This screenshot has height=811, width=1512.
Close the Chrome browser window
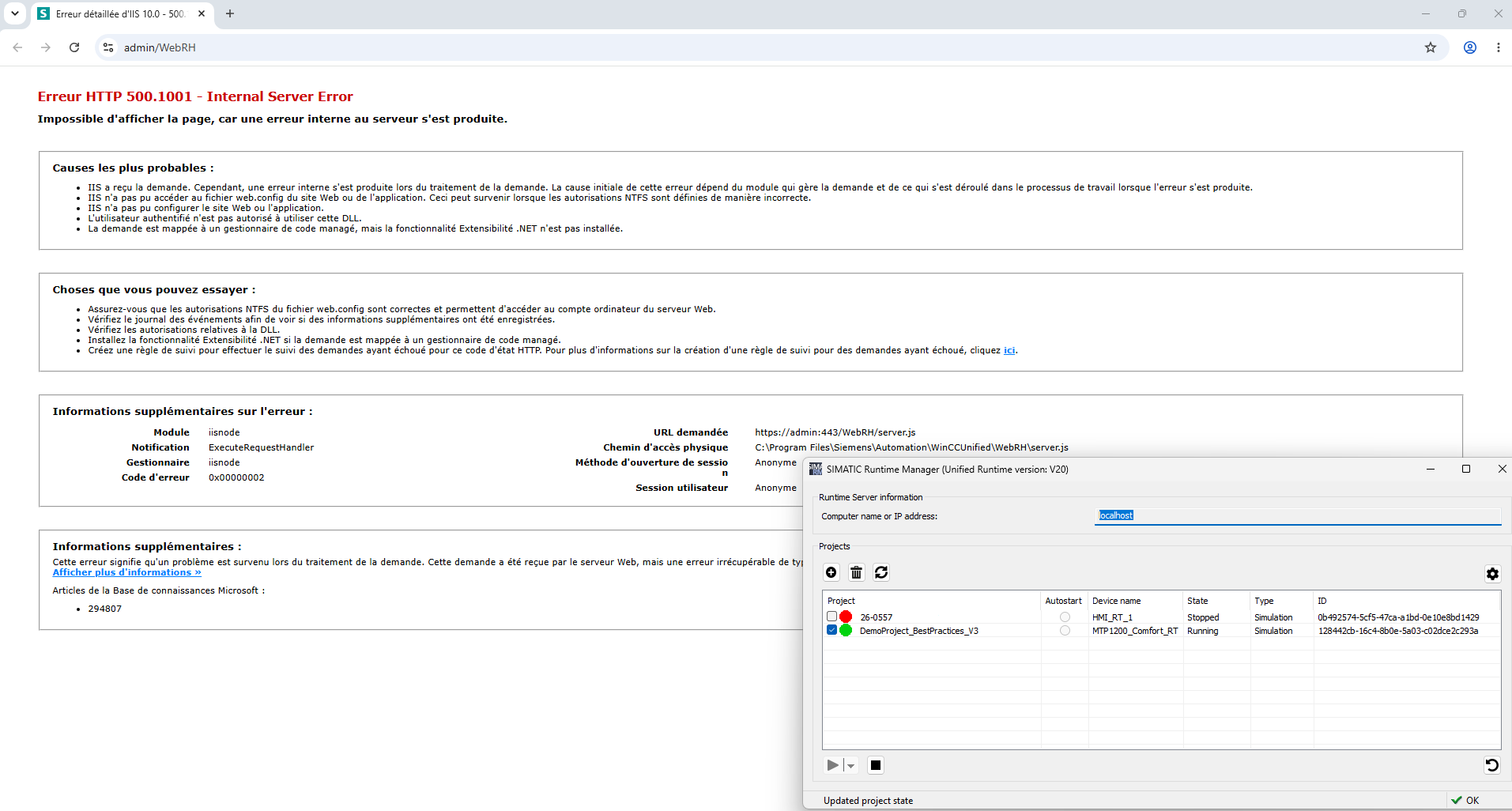point(1498,13)
